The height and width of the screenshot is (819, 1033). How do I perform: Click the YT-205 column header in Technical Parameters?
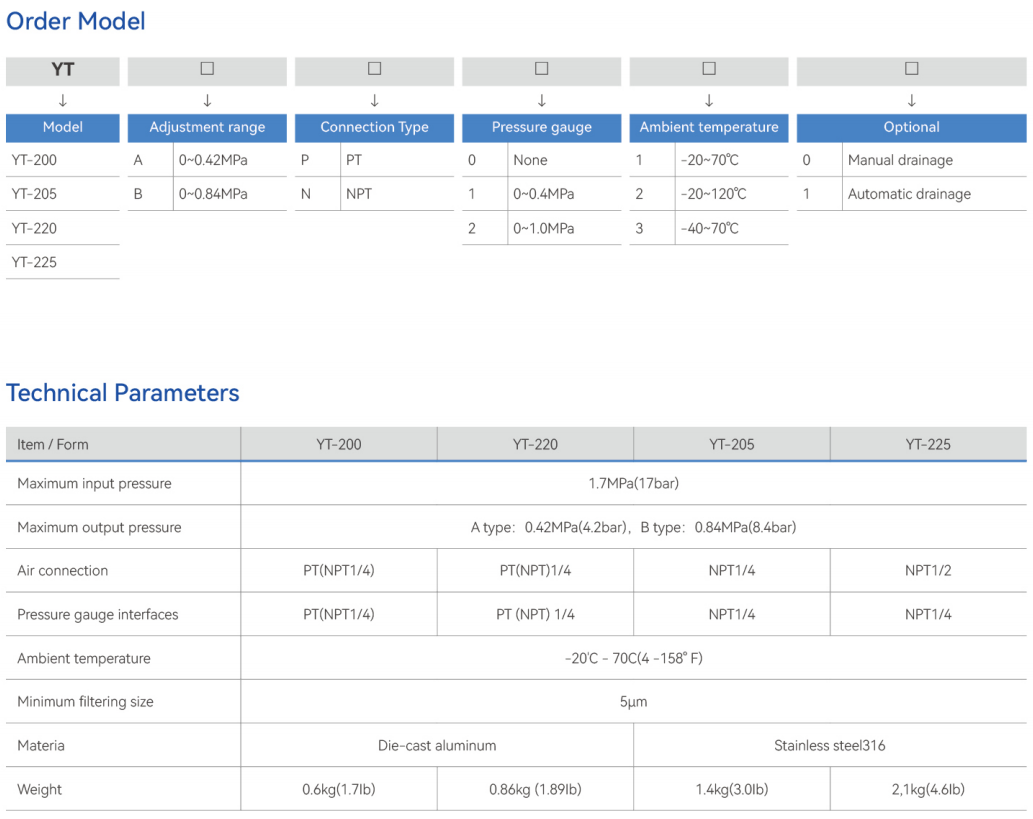coord(731,444)
